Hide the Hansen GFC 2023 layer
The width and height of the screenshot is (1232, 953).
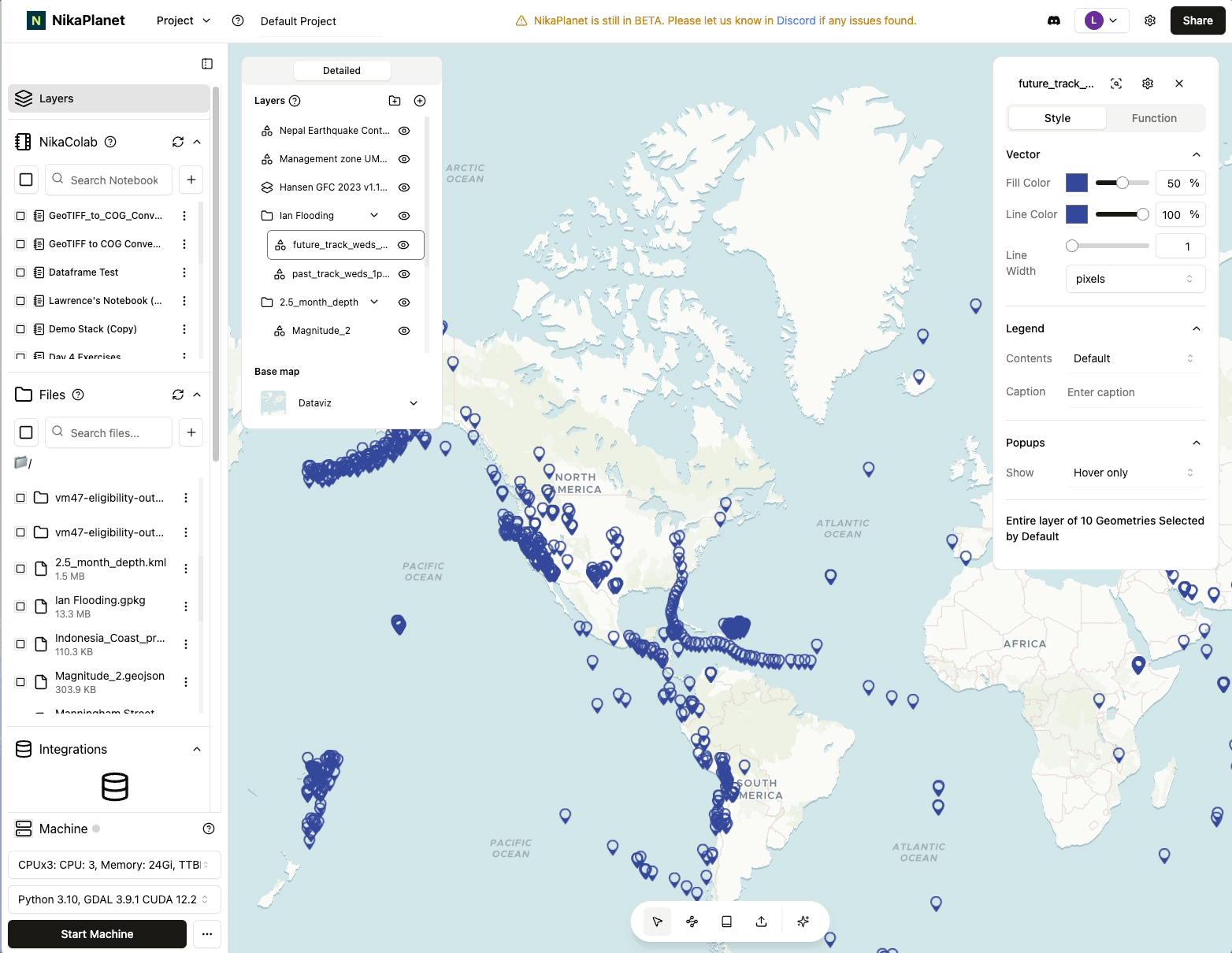tap(404, 187)
